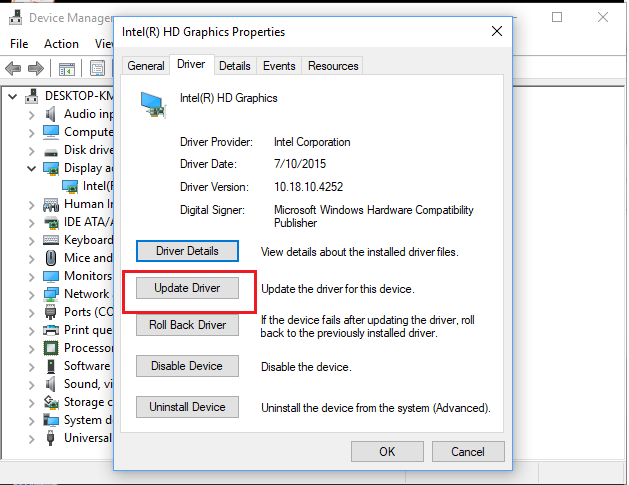Image resolution: width=629 pixels, height=485 pixels.
Task: Switch to the Events tab
Action: pyautogui.click(x=279, y=66)
